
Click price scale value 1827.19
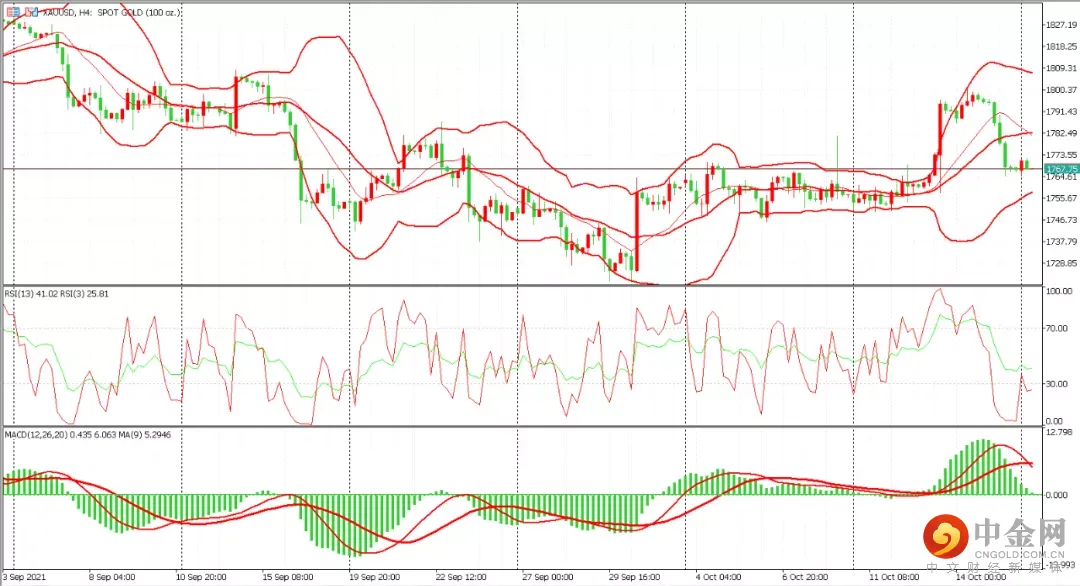(1061, 25)
